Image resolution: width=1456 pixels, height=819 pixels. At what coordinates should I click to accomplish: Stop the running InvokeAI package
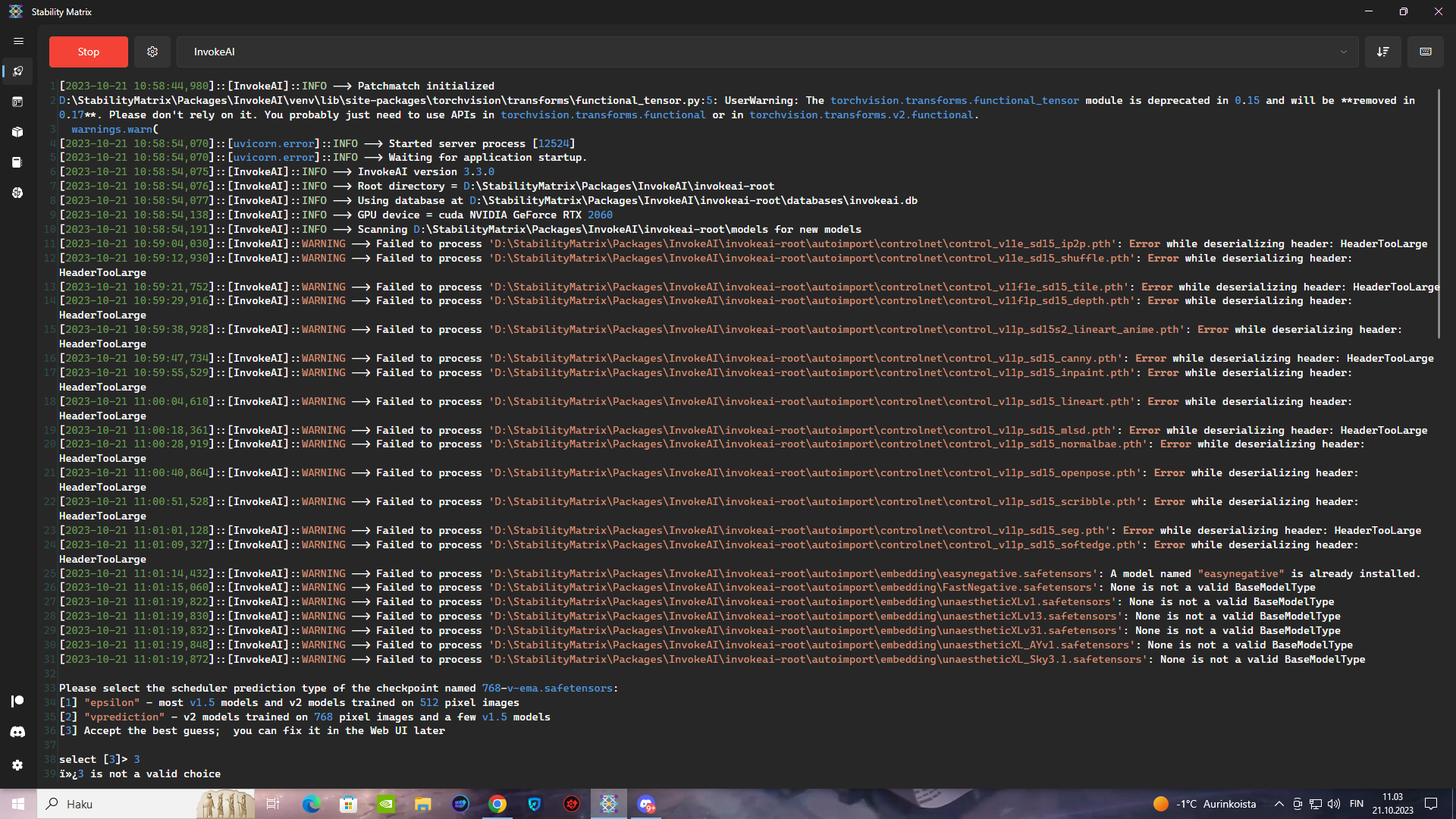click(88, 52)
